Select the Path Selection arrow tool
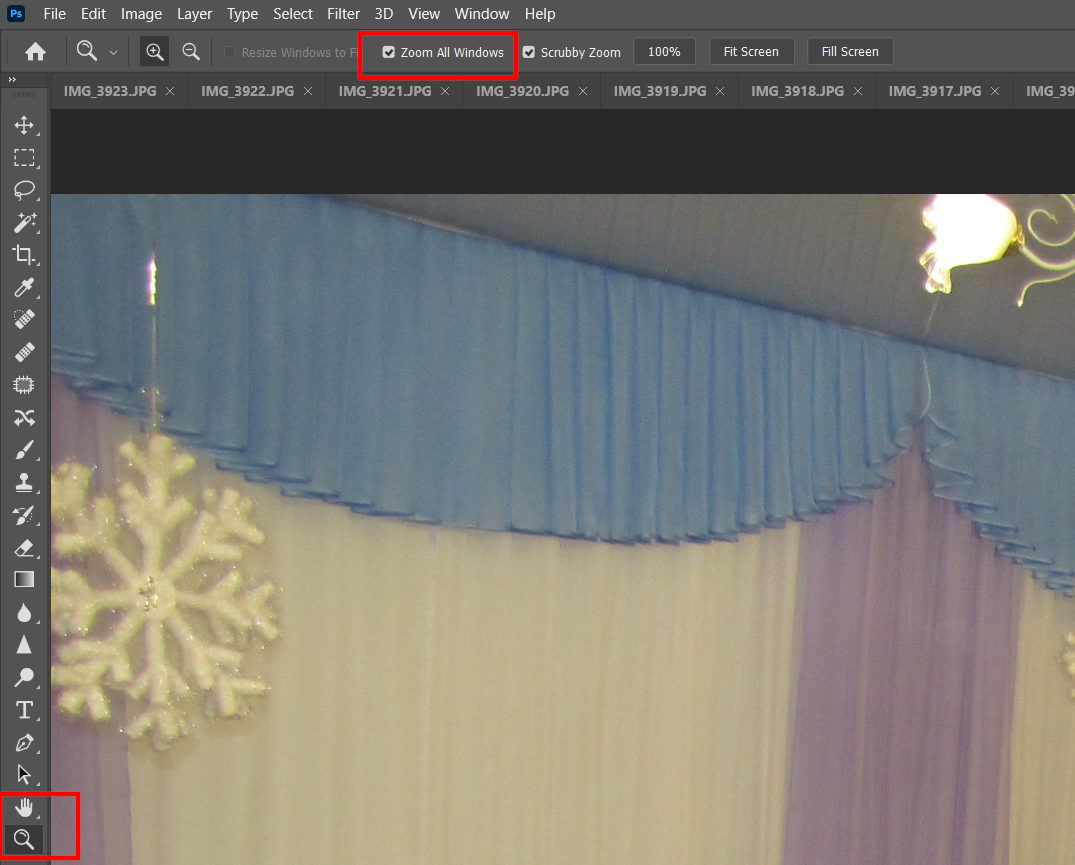 (x=24, y=775)
